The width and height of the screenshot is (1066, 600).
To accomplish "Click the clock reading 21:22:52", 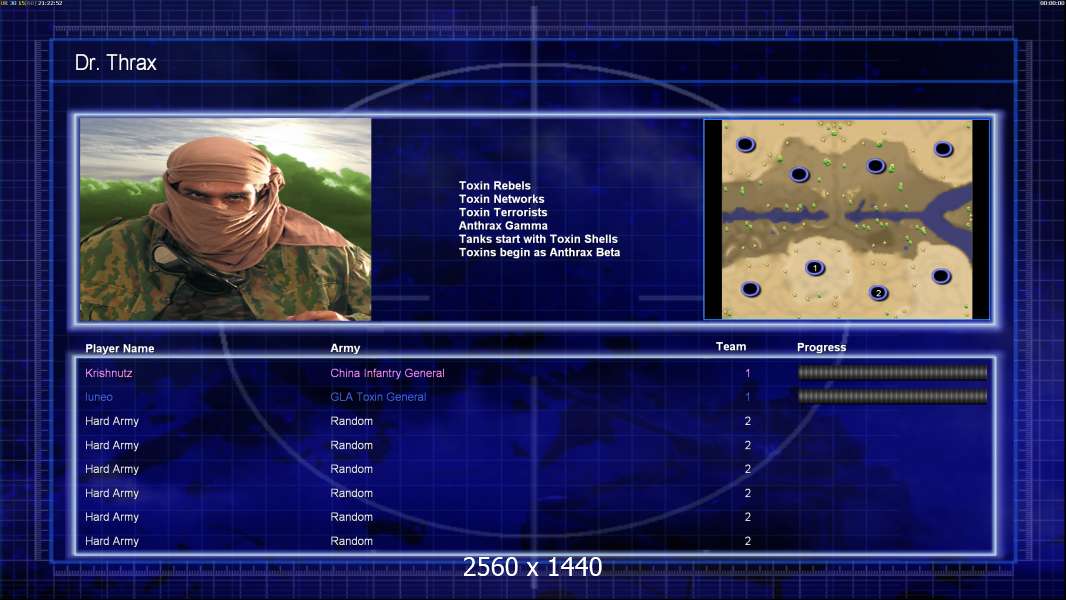I will [50, 3].
